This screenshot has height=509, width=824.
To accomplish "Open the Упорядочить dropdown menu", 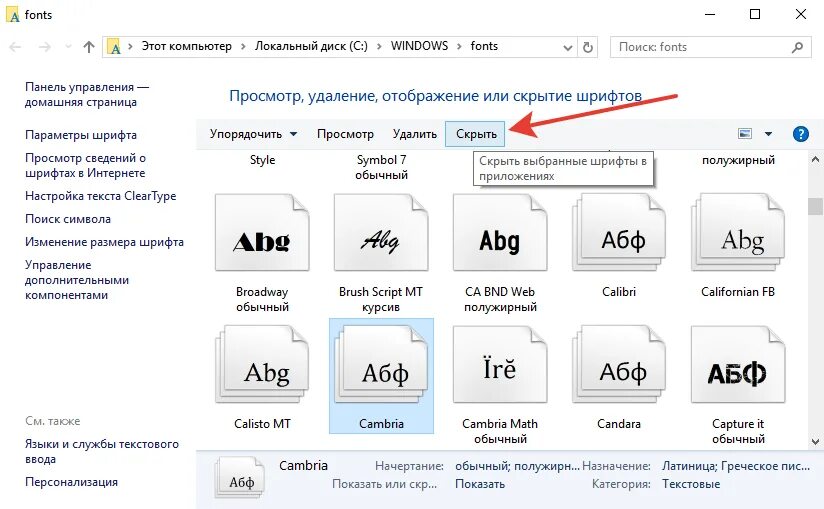I will 254,134.
